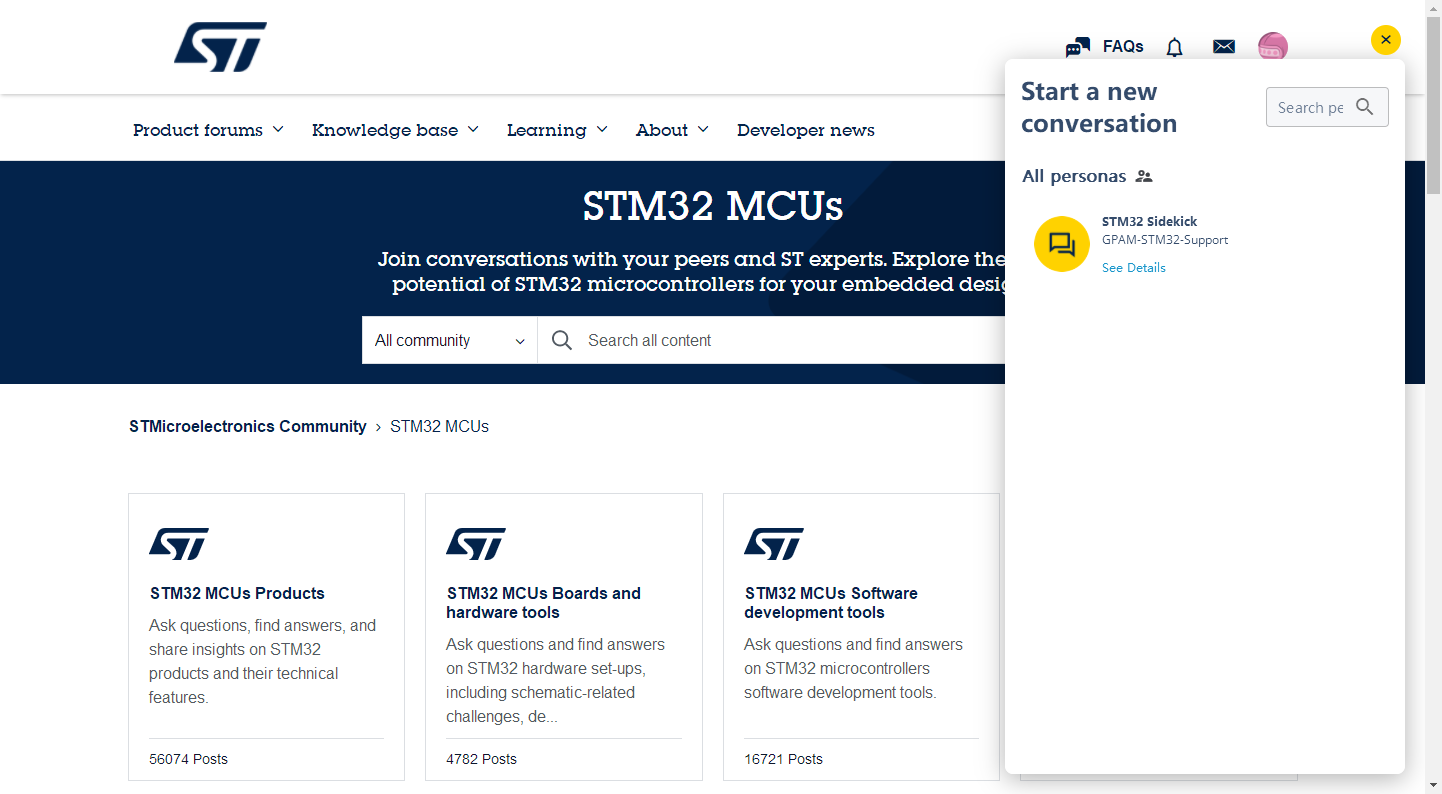This screenshot has height=794, width=1442.
Task: Click the 16721 Posts count
Action: click(783, 759)
